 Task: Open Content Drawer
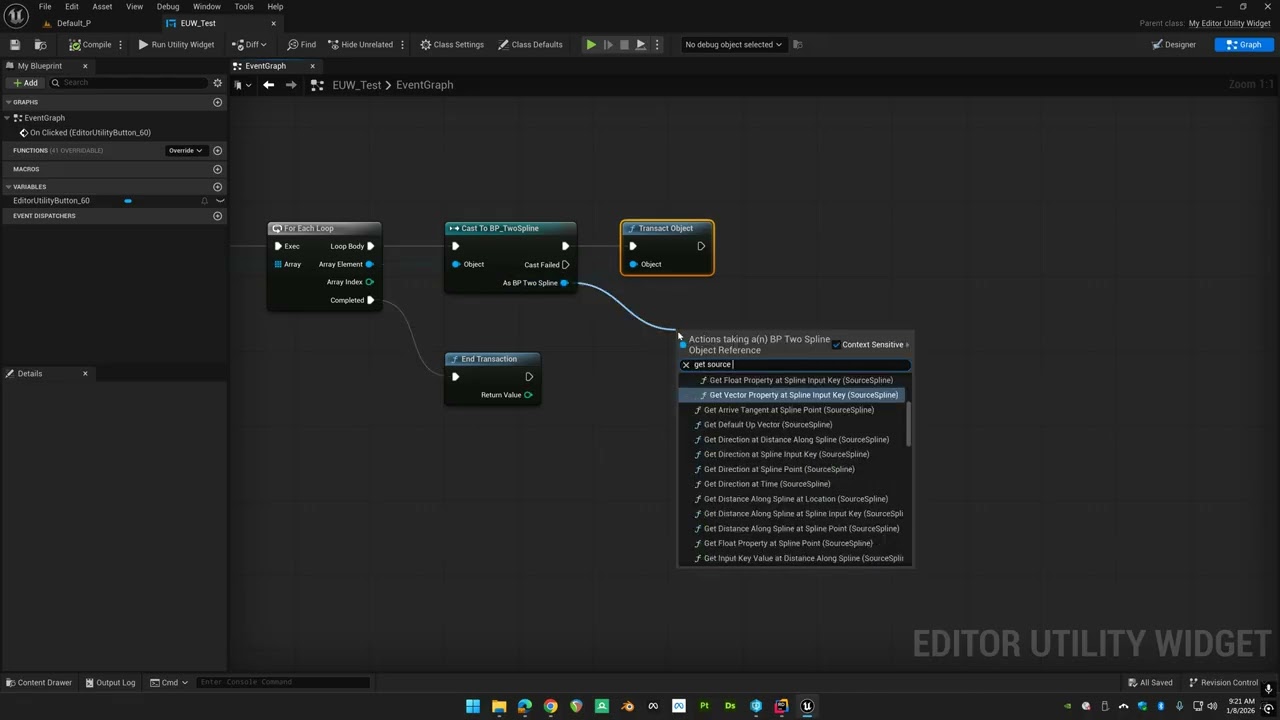39,683
